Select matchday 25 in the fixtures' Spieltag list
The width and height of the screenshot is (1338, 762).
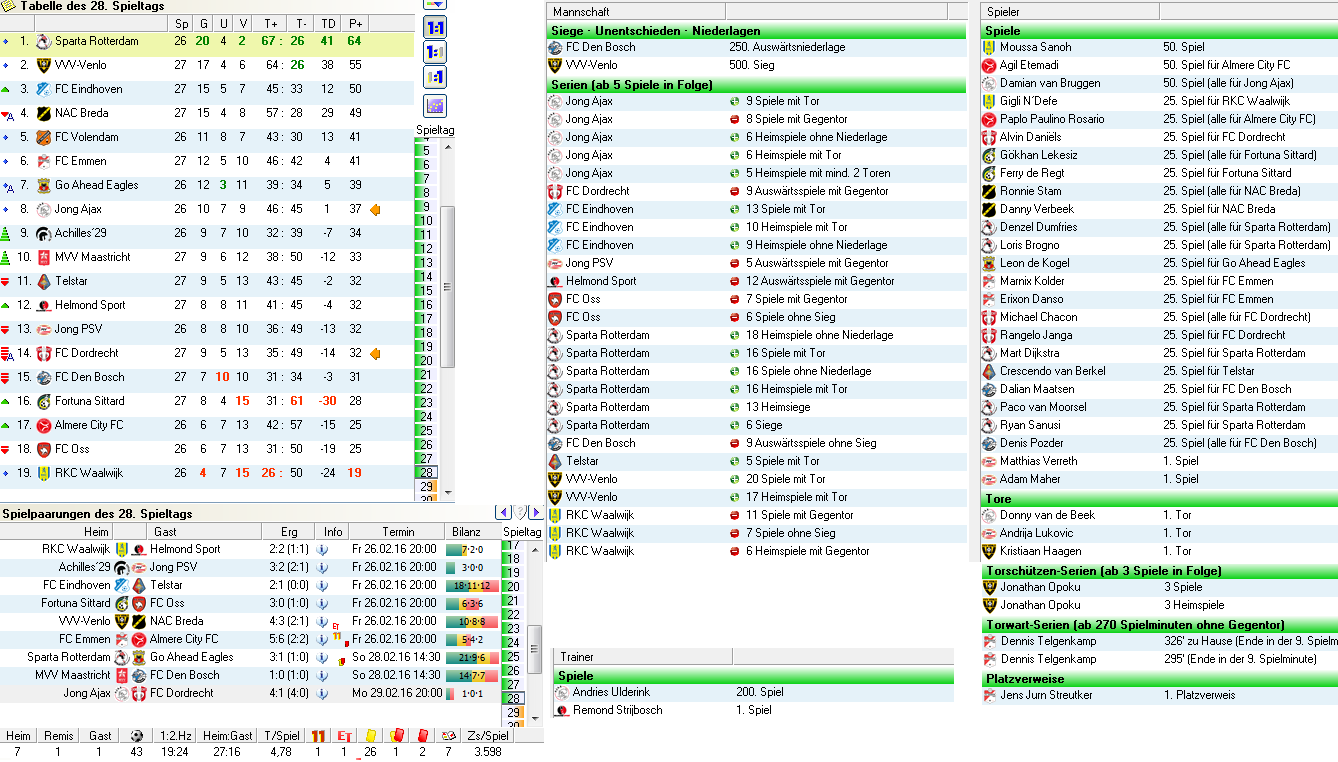click(513, 657)
